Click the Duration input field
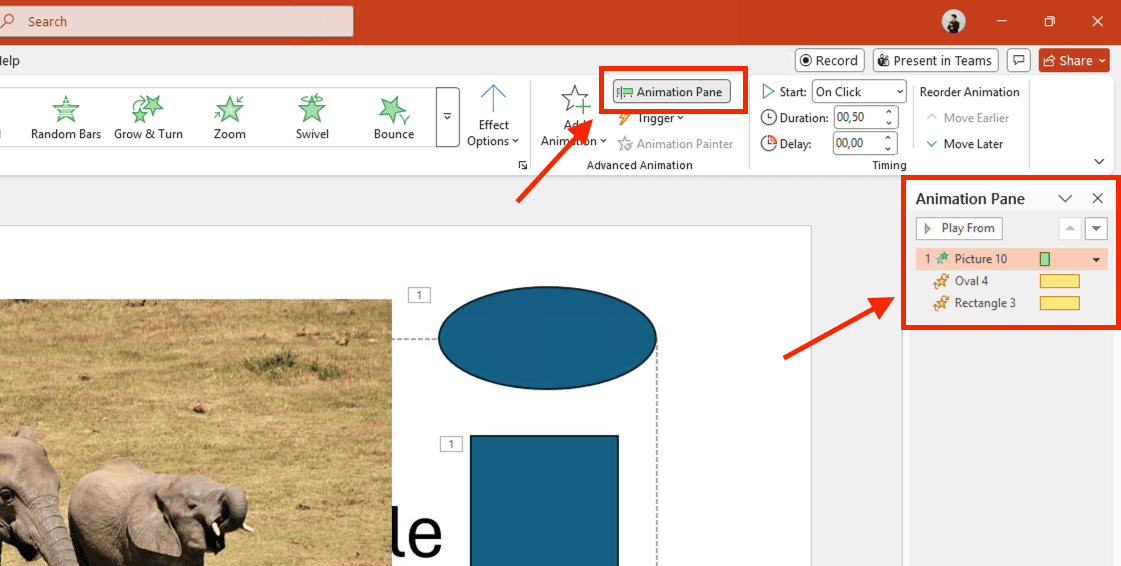Viewport: 1121px width, 566px height. pos(858,117)
